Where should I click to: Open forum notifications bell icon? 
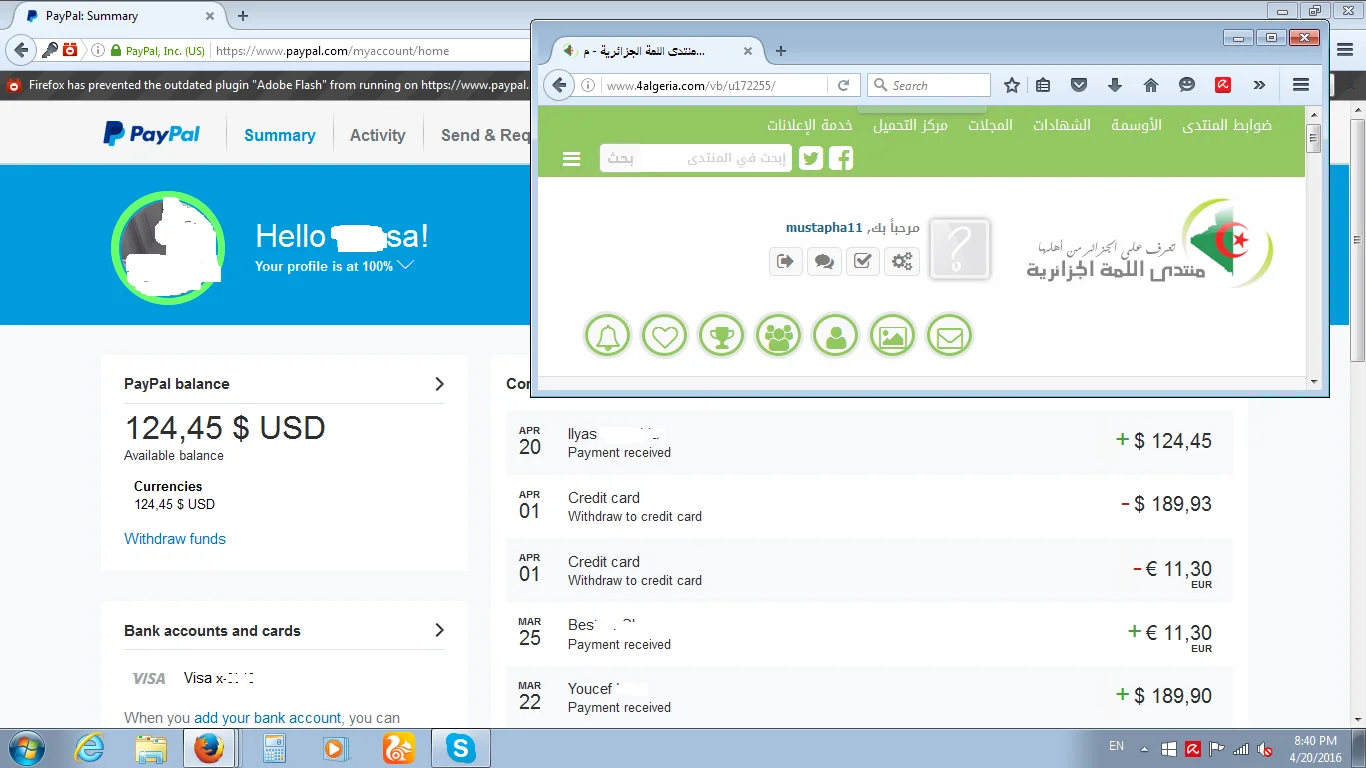[x=607, y=335]
